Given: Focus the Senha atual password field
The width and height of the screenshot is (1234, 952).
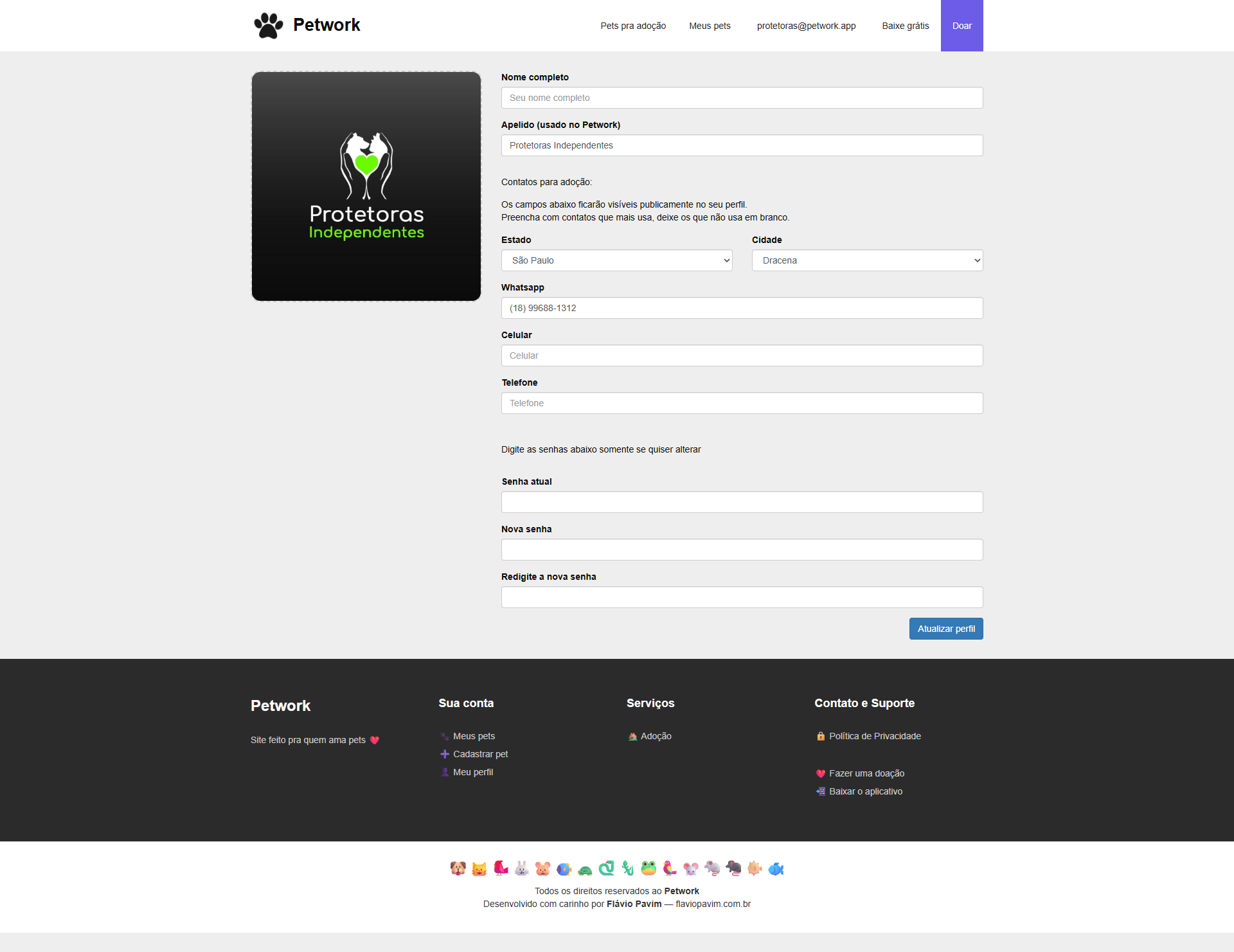Looking at the screenshot, I should [x=742, y=502].
